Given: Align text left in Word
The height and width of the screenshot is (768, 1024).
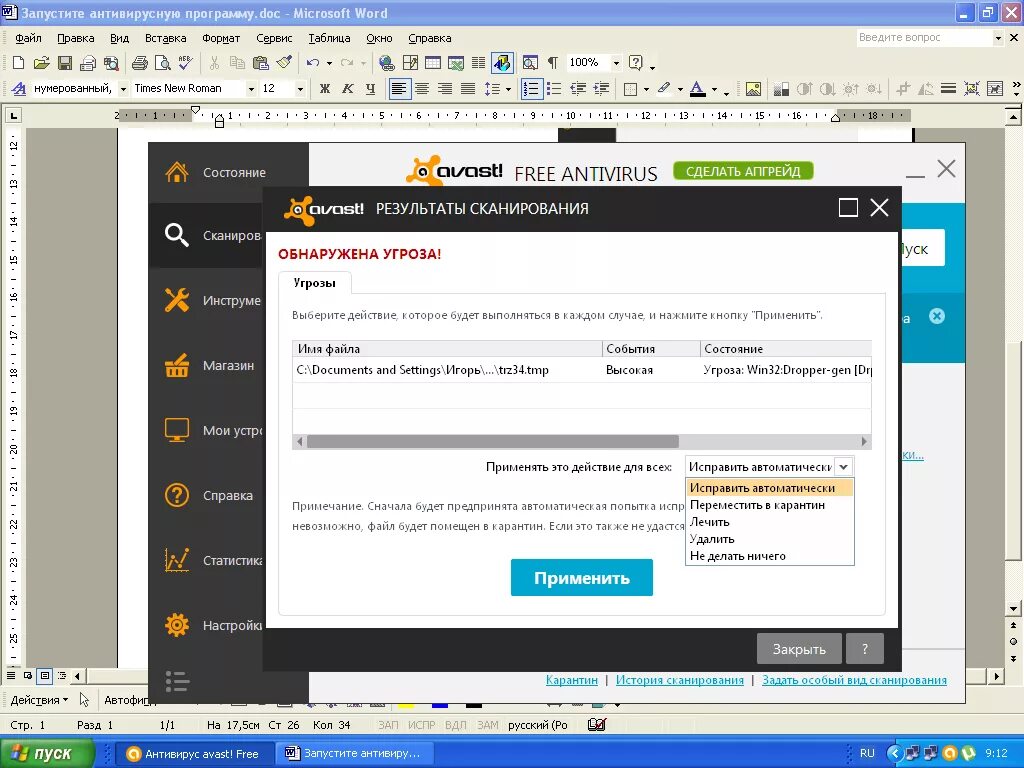Looking at the screenshot, I should click(400, 89).
